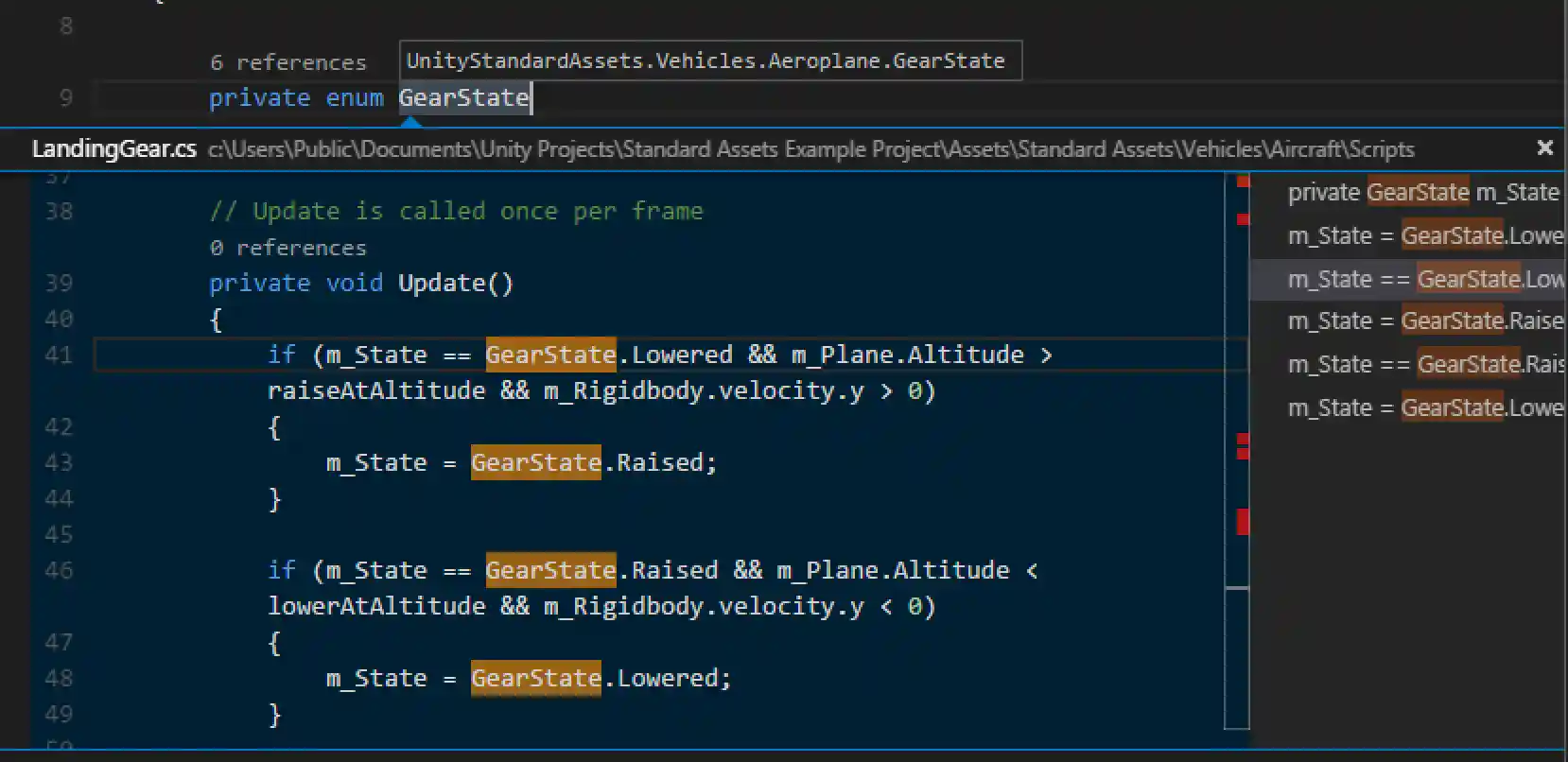Click the highlighted GearState token on line 46
1568x762 pixels.
pyautogui.click(x=550, y=570)
